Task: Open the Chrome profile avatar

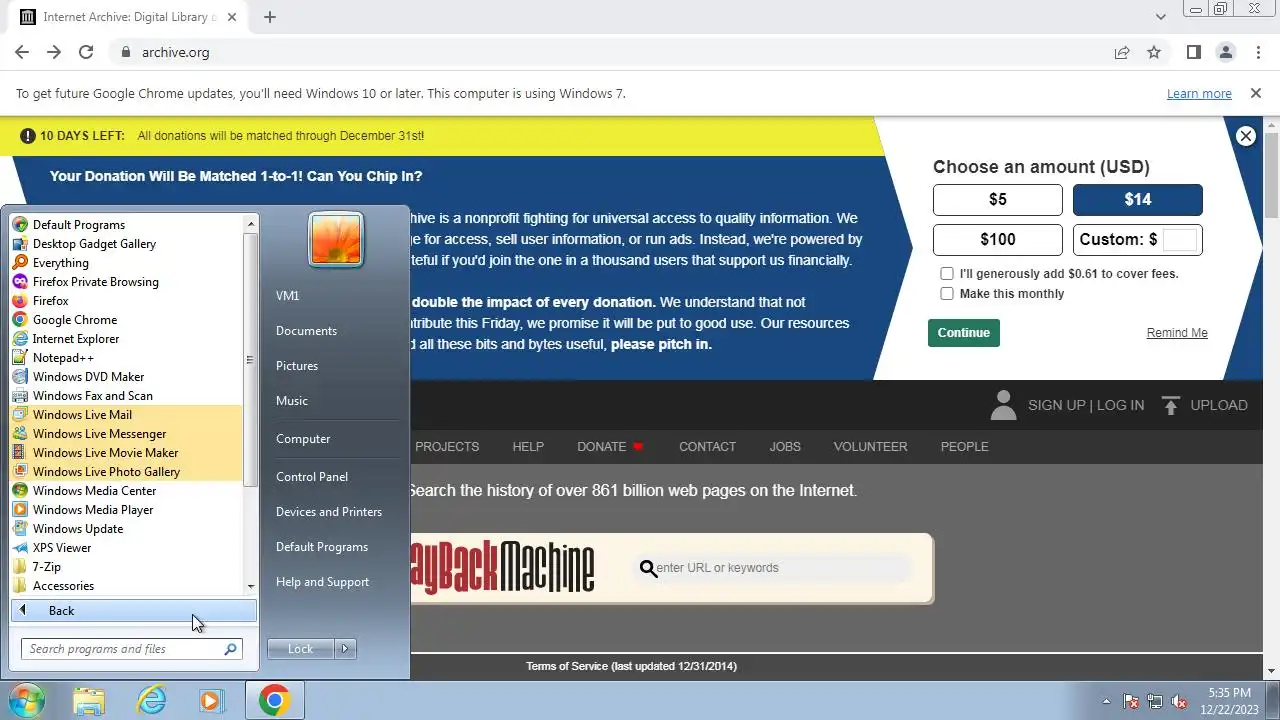Action: coord(1225,52)
